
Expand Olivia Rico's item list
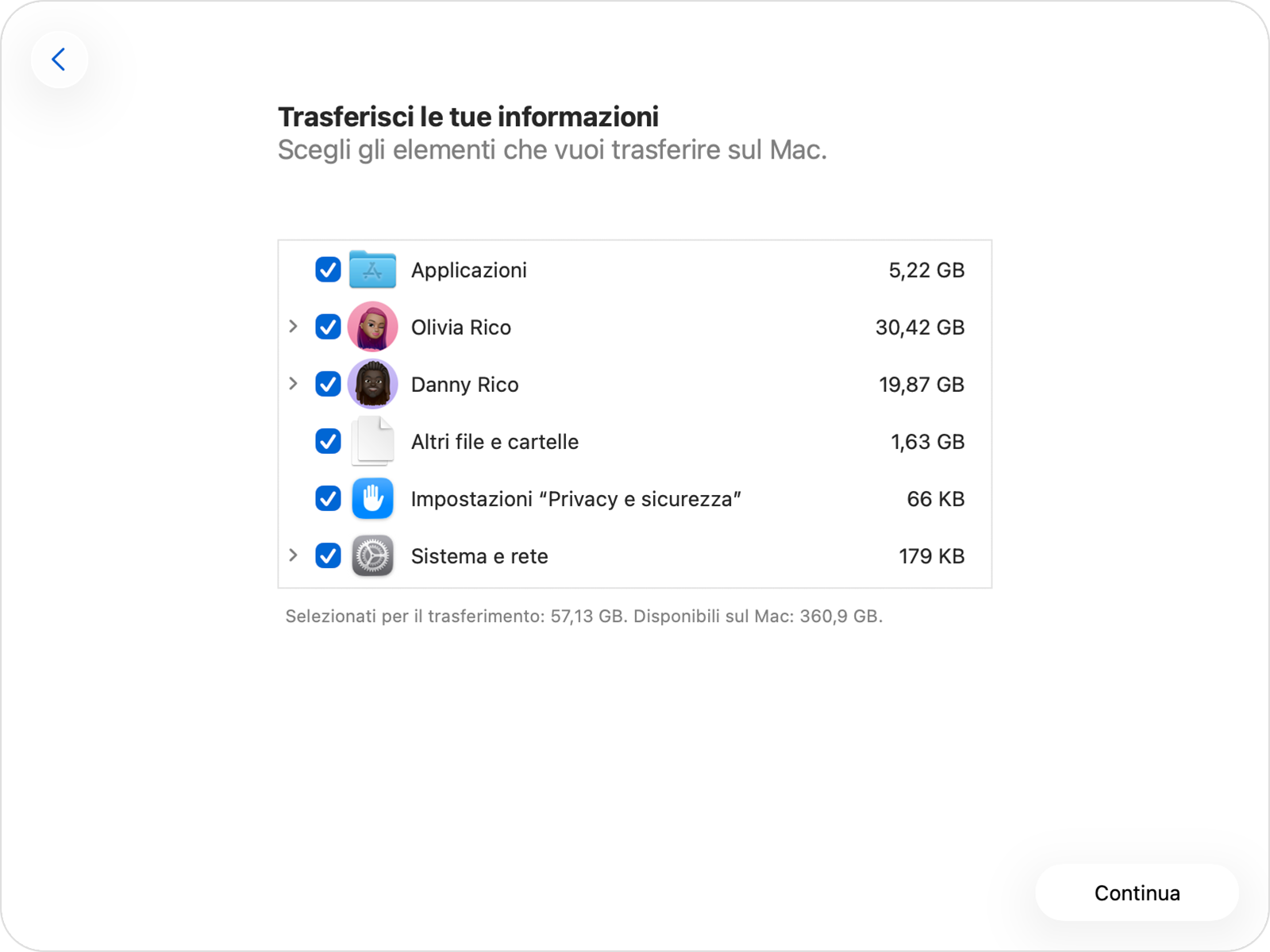pos(294,327)
